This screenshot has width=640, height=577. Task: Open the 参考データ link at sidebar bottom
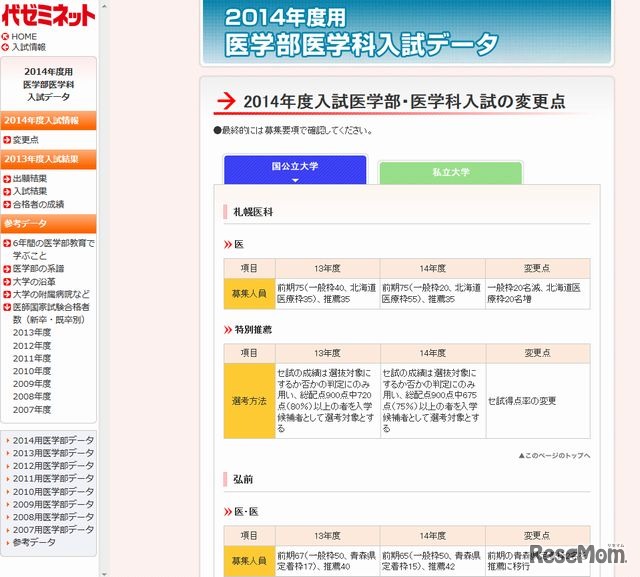(34, 542)
